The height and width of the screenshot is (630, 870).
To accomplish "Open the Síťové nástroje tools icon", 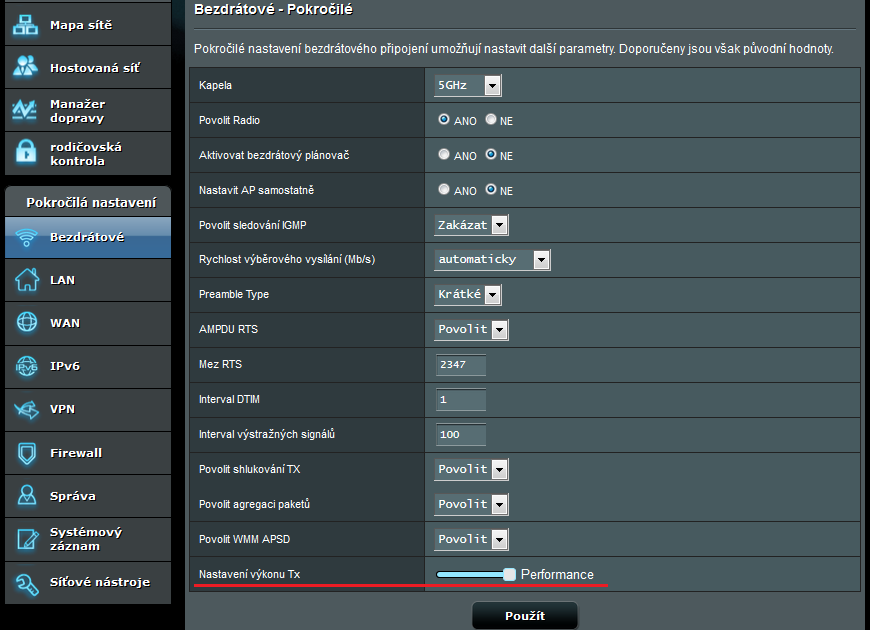I will (26, 582).
